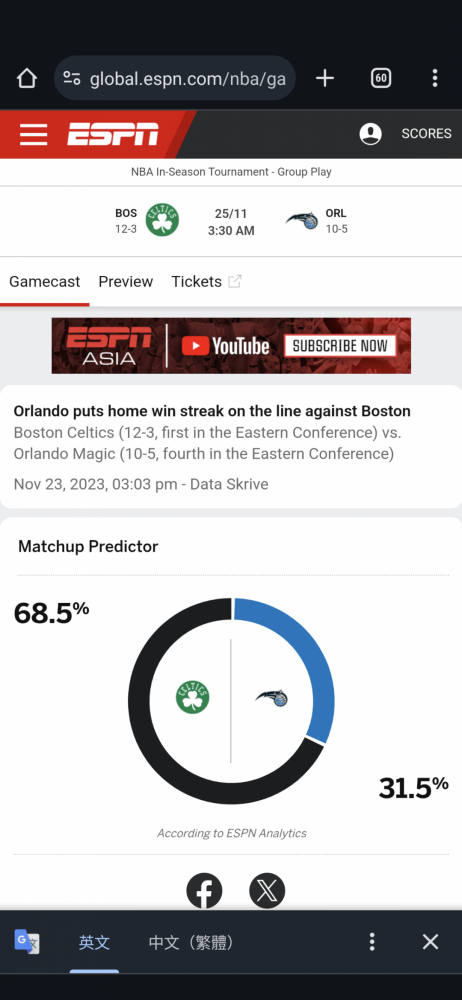Open the tab switcher showing 60
Viewport: 462px width, 1000px height.
click(381, 78)
